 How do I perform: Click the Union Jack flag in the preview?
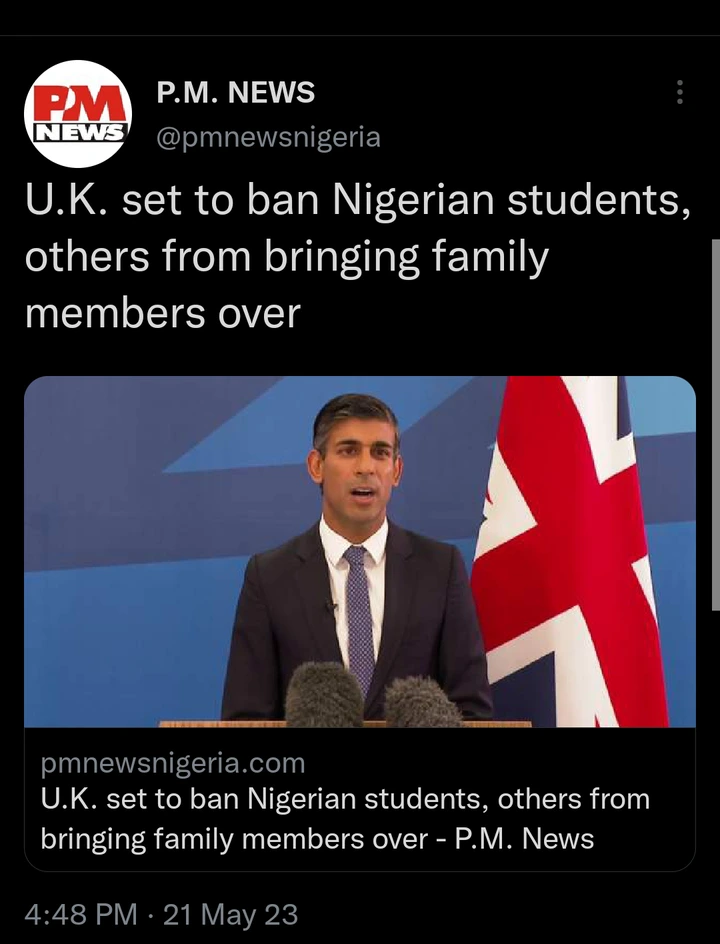point(571,551)
